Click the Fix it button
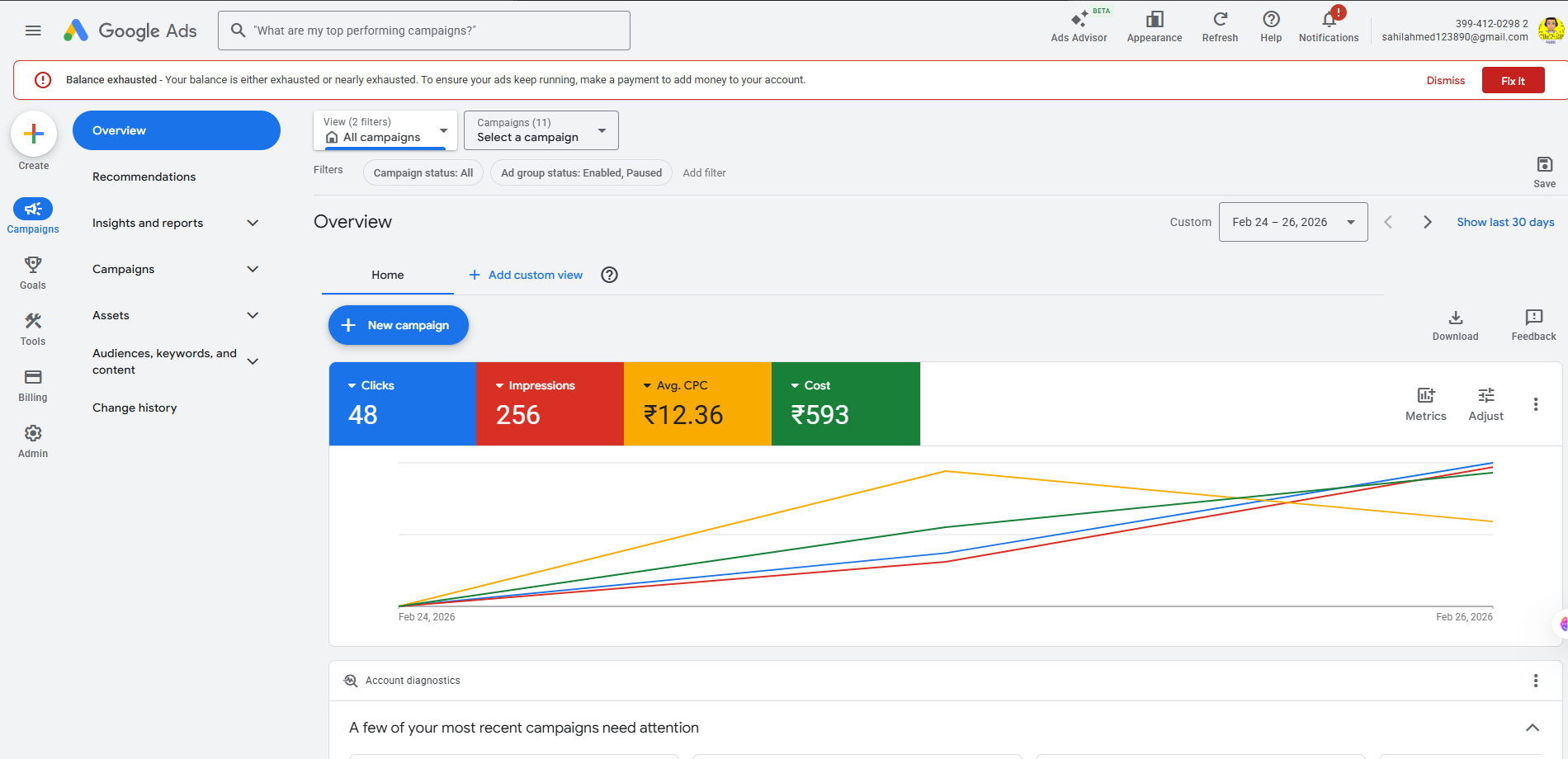 (x=1512, y=81)
